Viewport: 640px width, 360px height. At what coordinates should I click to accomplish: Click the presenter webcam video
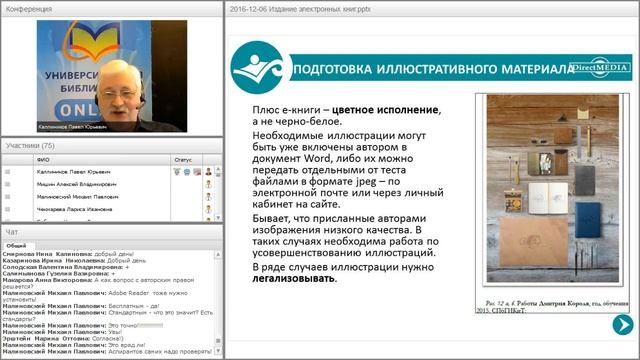tap(112, 76)
